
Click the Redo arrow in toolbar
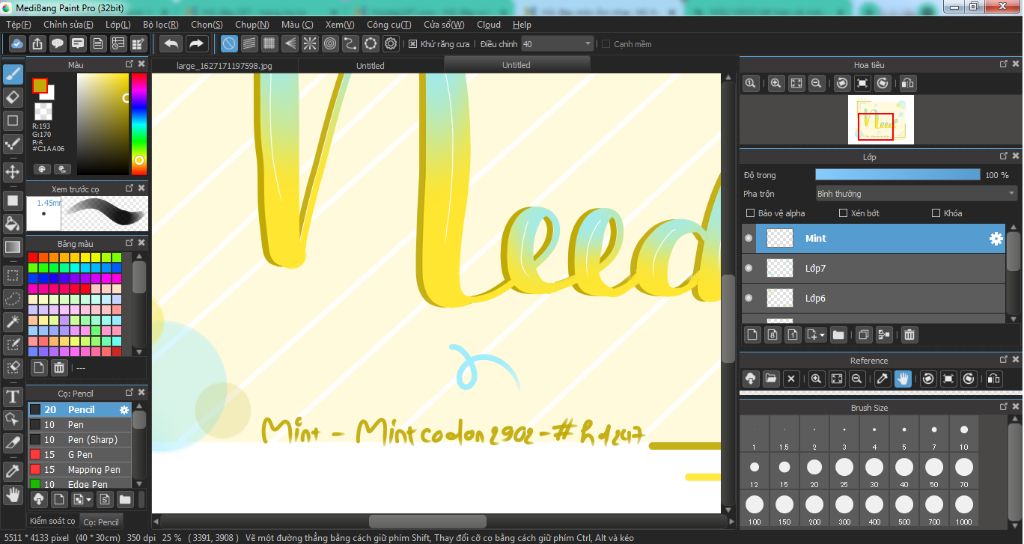point(196,44)
